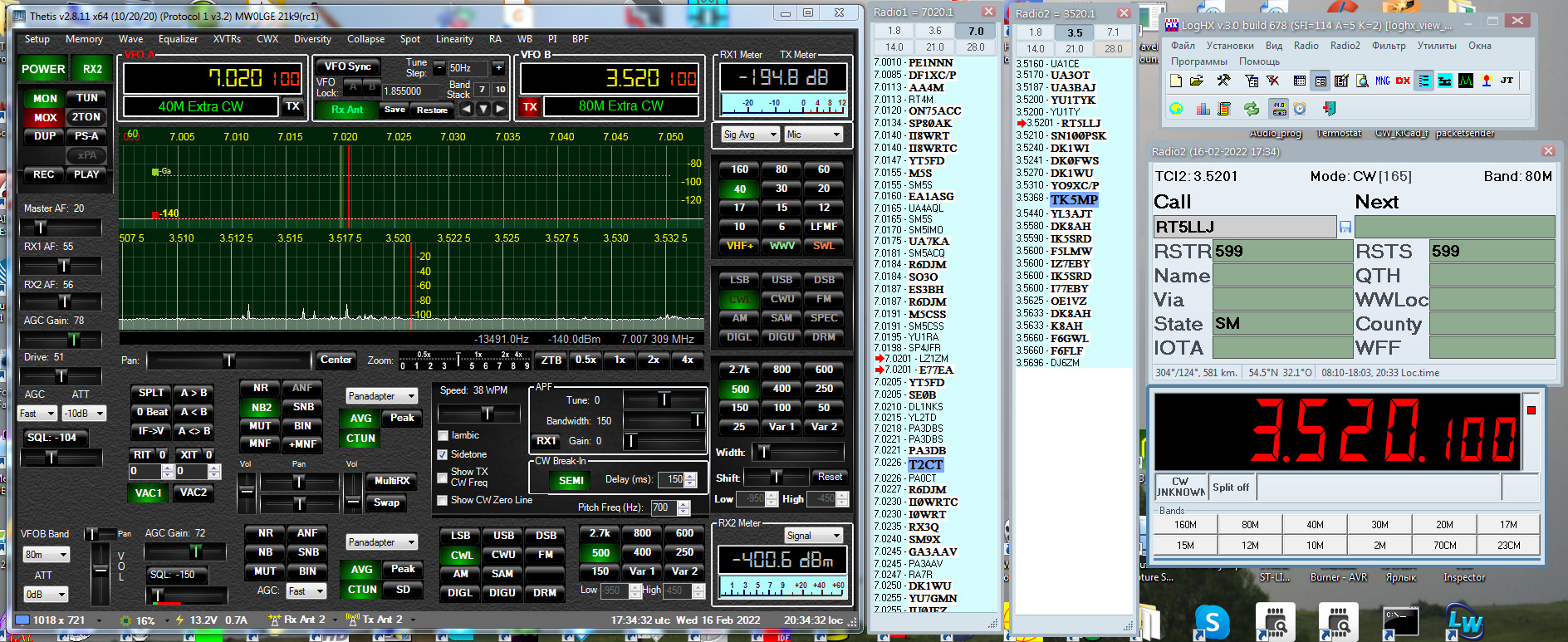This screenshot has height=642, width=1568.
Task: Toggle the Iambic checkbox
Action: coord(443,435)
